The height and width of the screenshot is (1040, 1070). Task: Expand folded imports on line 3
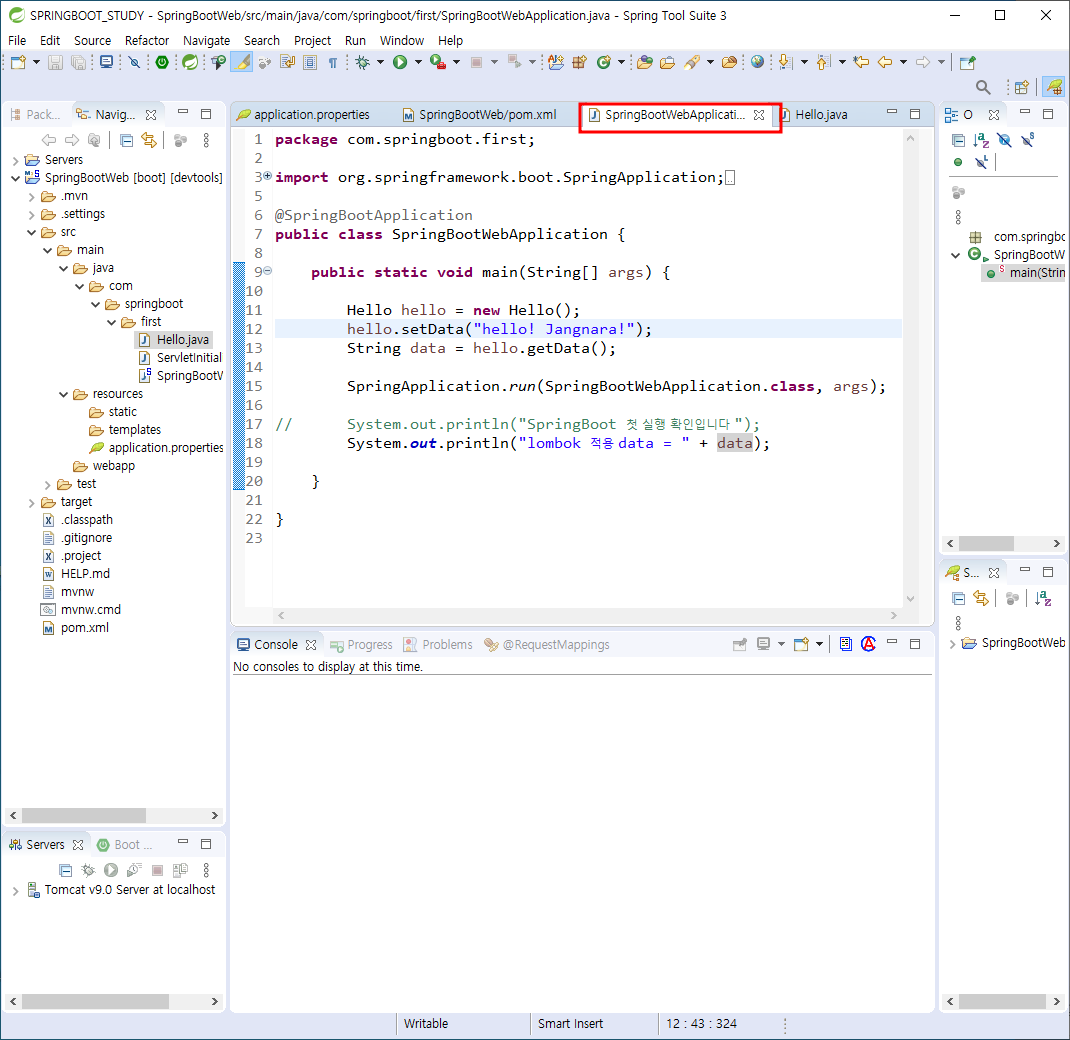pos(268,176)
